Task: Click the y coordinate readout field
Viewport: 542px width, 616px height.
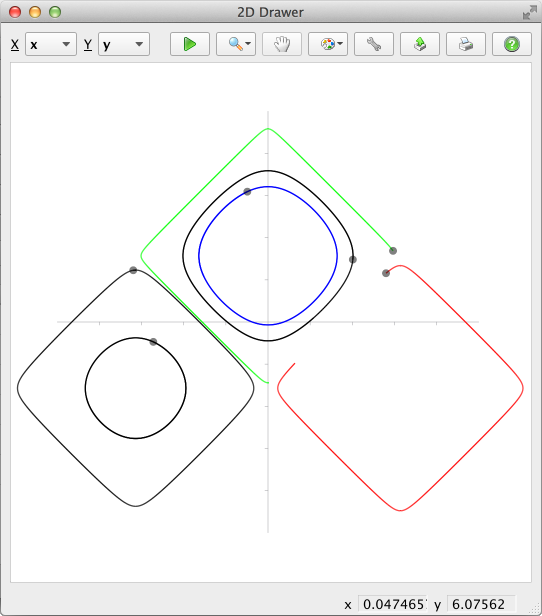Action: 481,604
